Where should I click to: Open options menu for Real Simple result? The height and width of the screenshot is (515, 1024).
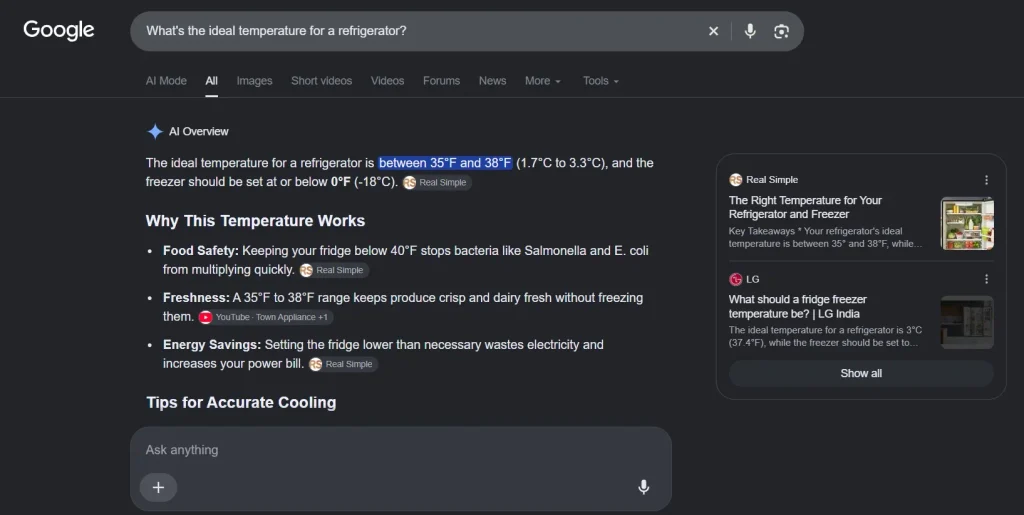(986, 179)
